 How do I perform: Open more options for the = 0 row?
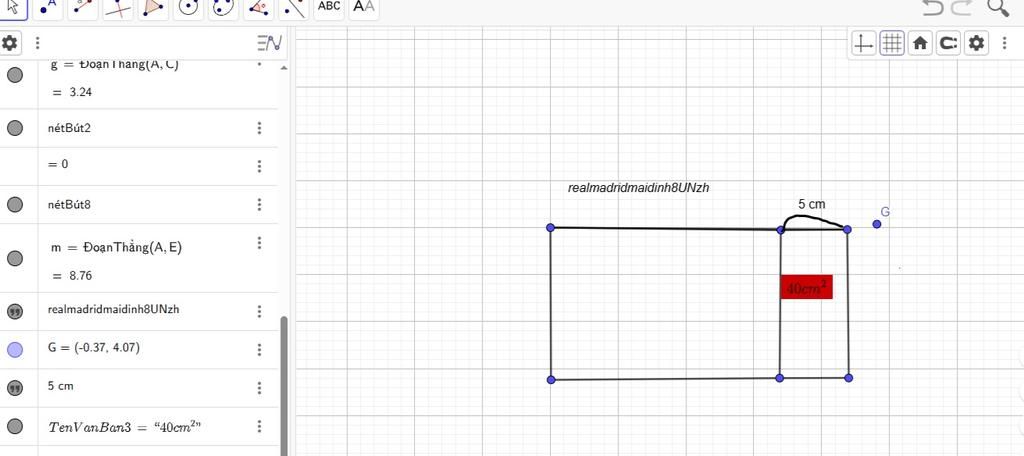pyautogui.click(x=259, y=166)
